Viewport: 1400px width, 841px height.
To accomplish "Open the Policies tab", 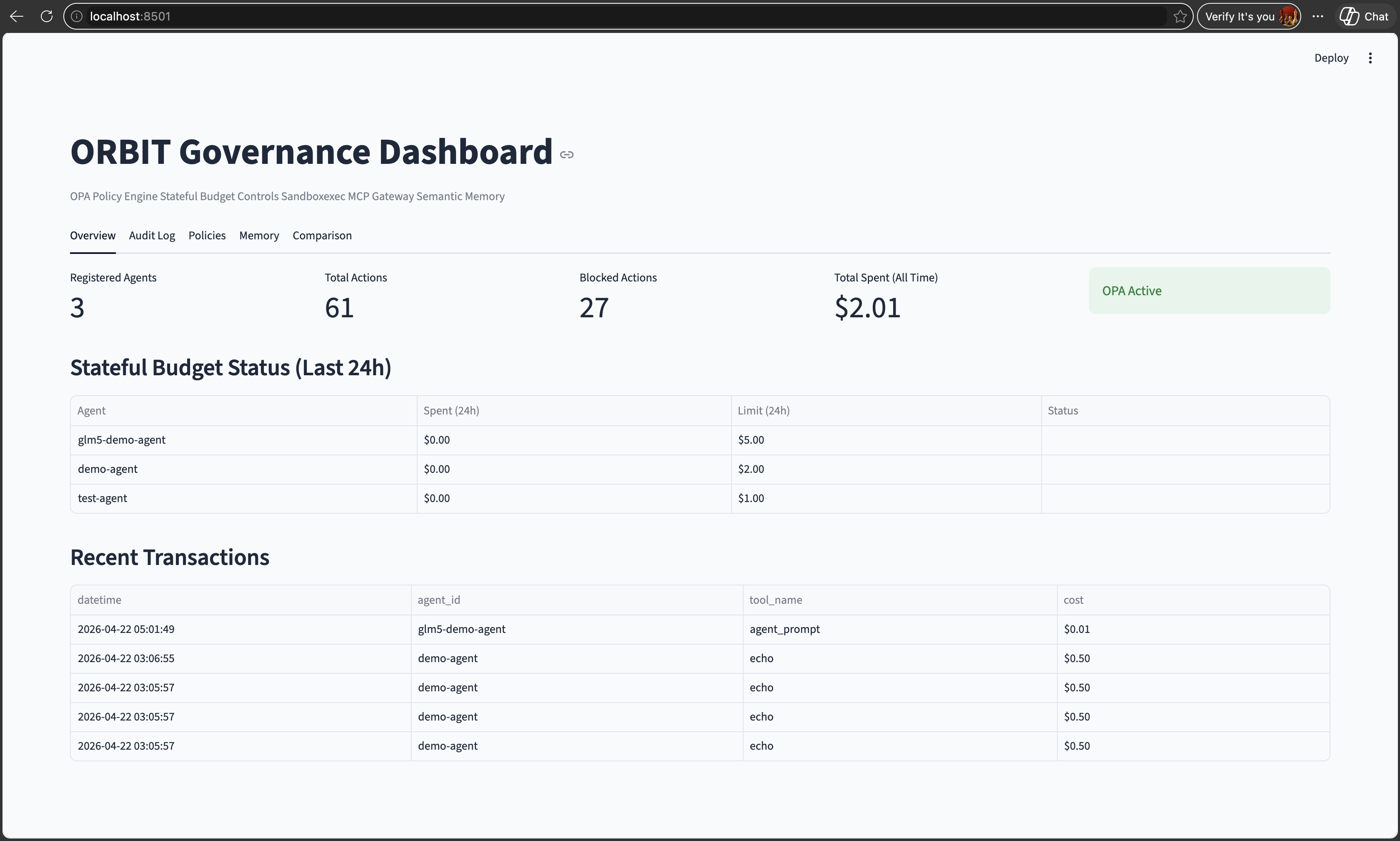I will click(x=207, y=235).
